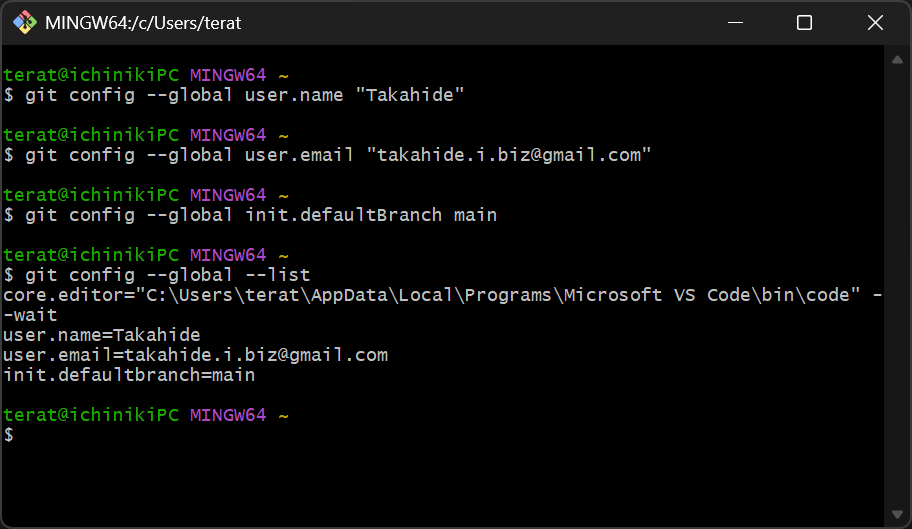Close the Git Bash terminal window
This screenshot has width=912, height=529.
pos(875,23)
